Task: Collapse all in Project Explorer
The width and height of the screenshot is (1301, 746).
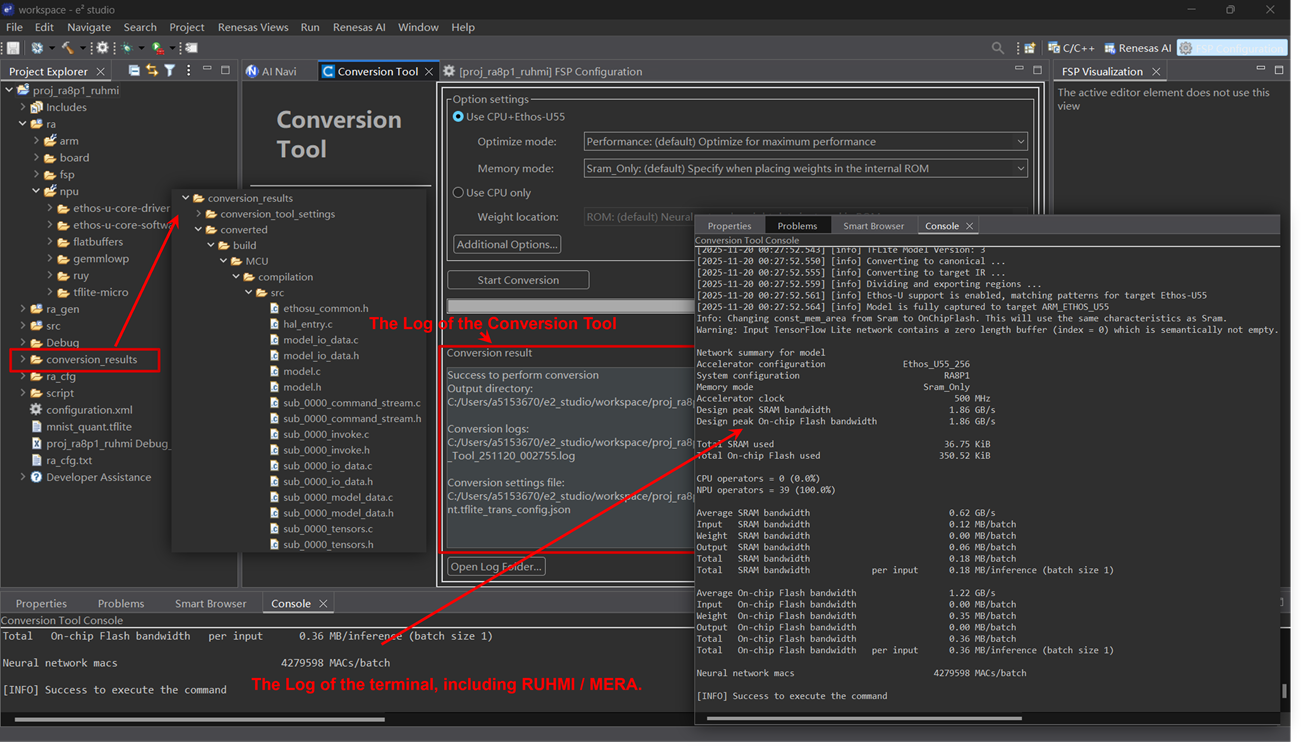Action: click(134, 71)
